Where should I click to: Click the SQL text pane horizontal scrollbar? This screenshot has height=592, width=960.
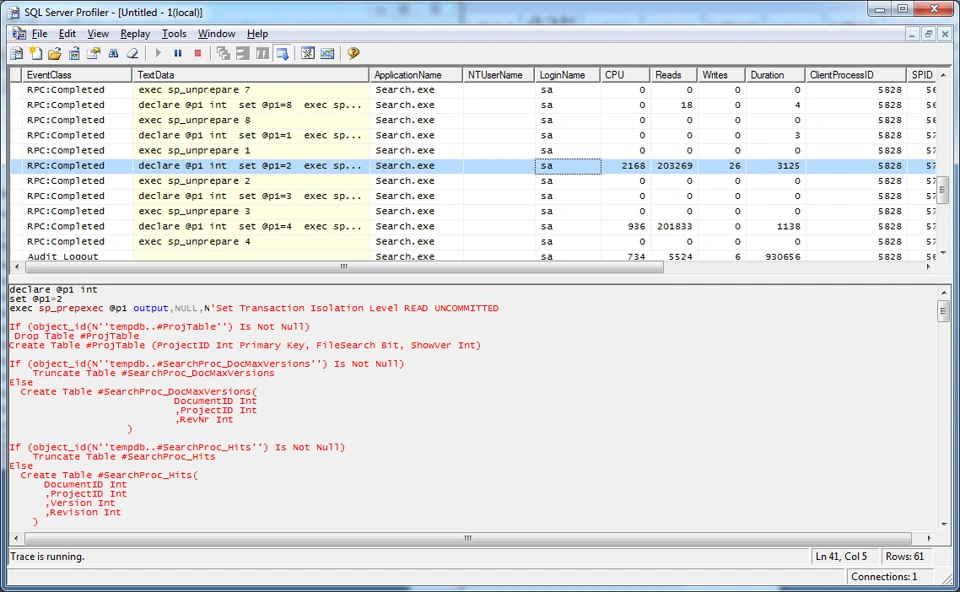tap(468, 538)
